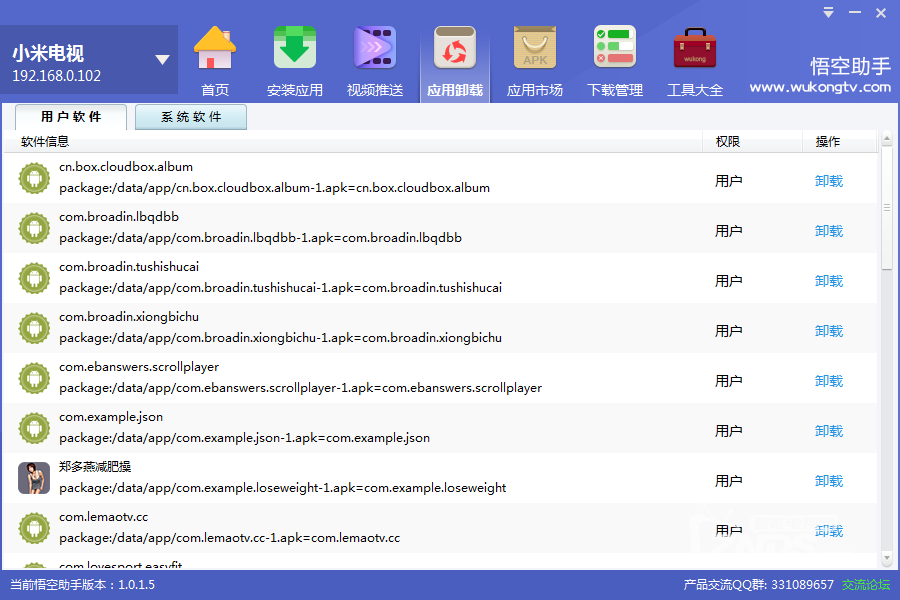Click Android icon for com.broadin.xiongbichu

tap(34, 328)
